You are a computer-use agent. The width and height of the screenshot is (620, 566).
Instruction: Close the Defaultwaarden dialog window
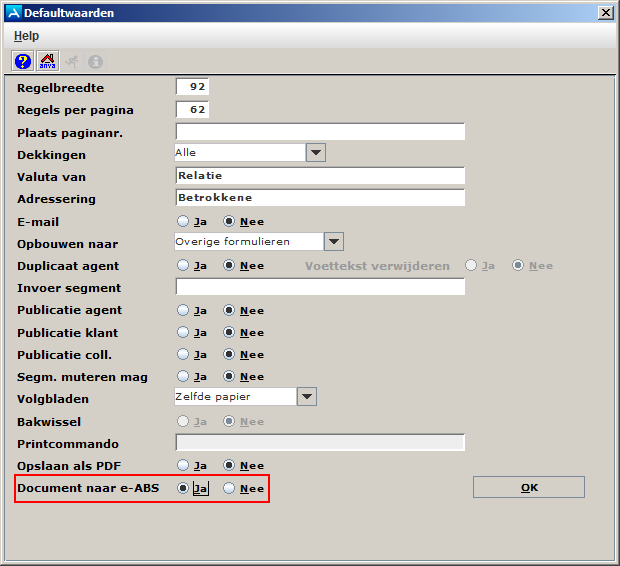[605, 13]
